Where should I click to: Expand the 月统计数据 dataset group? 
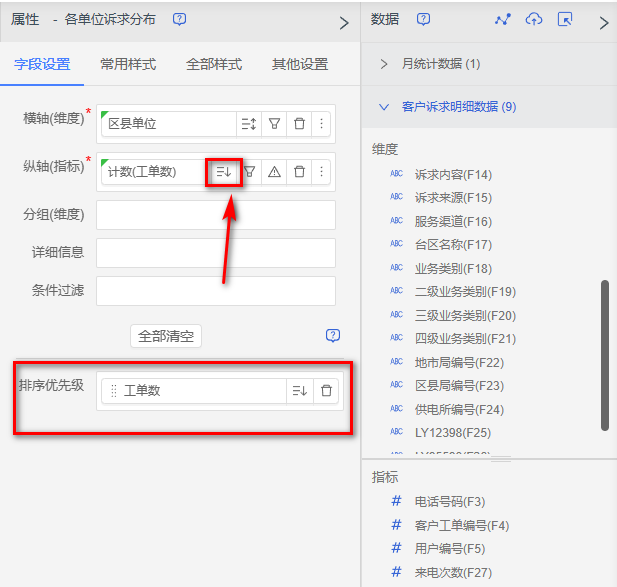pyautogui.click(x=384, y=64)
